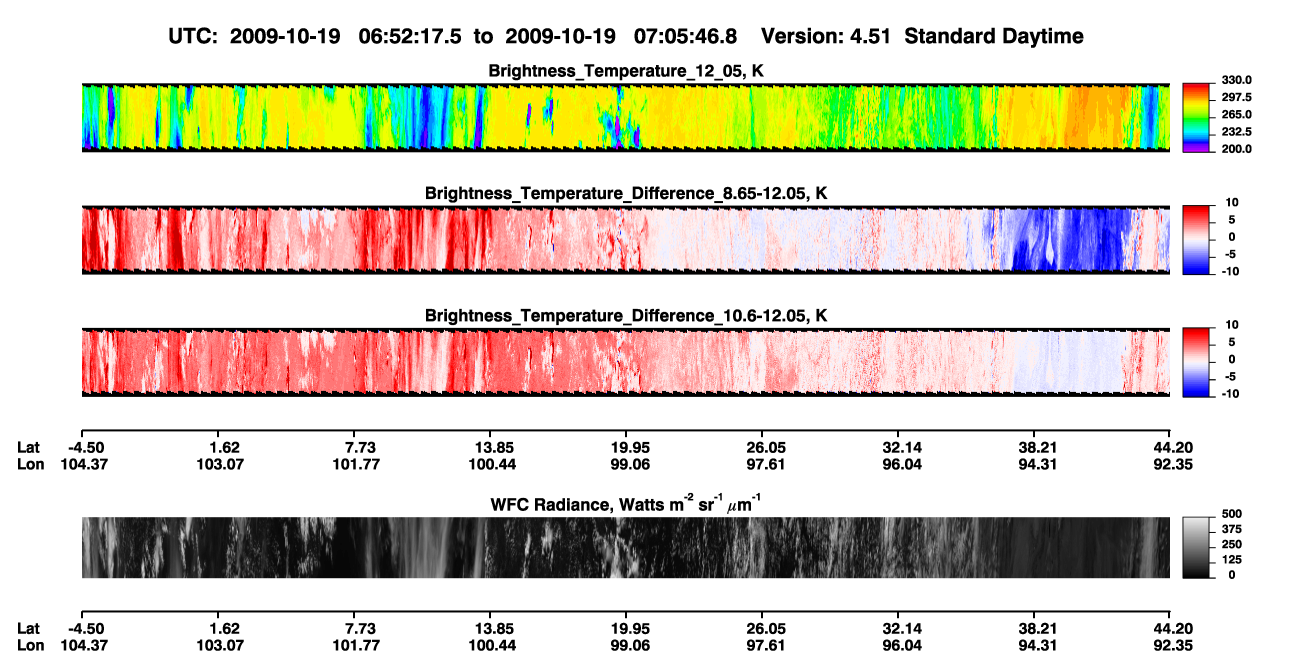Click the WFC Radiance grayscale image strip
The height and width of the screenshot is (667, 1300).
pos(625,547)
